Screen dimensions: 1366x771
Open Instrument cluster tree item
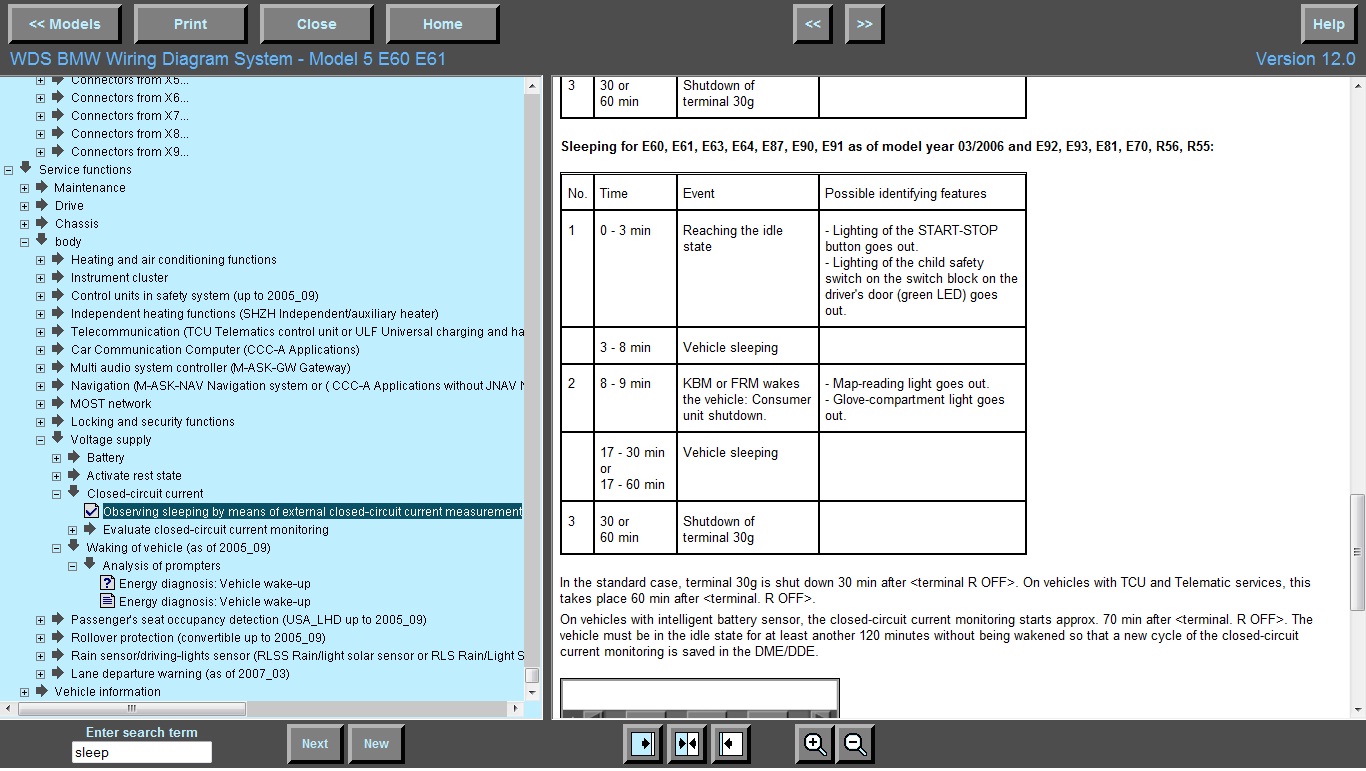[x=119, y=277]
